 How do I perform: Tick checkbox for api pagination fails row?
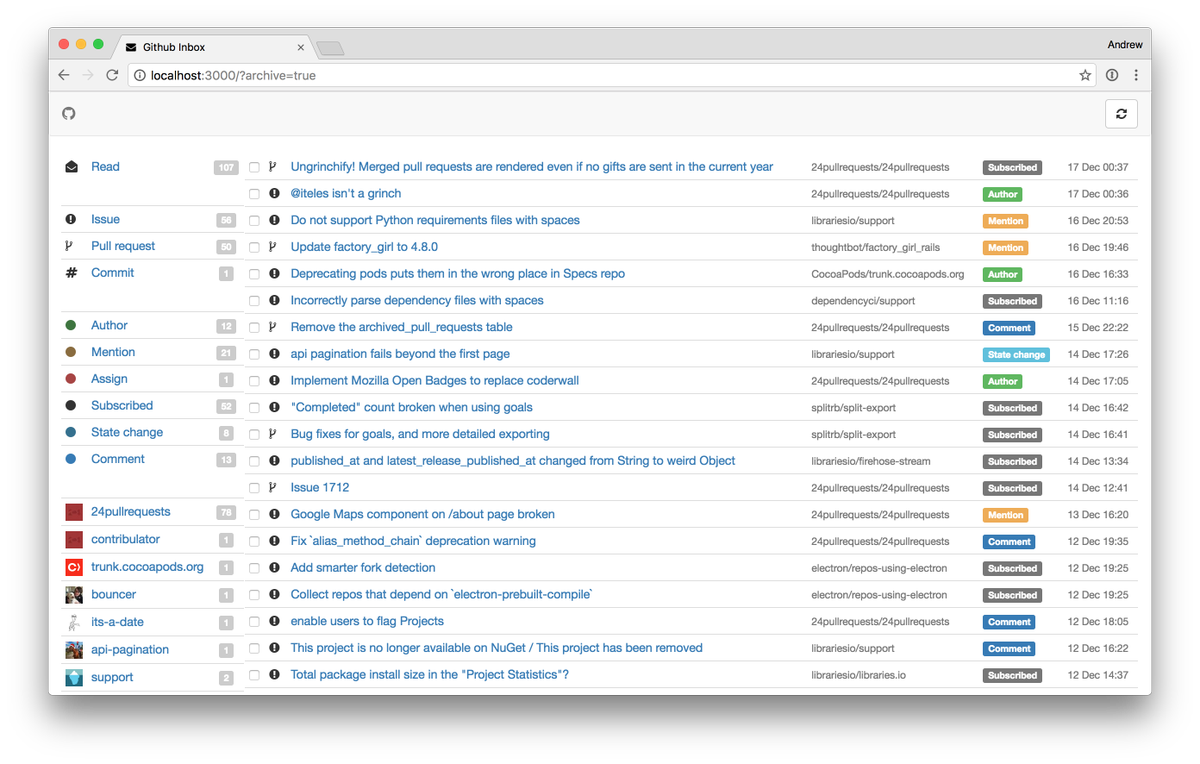point(254,354)
